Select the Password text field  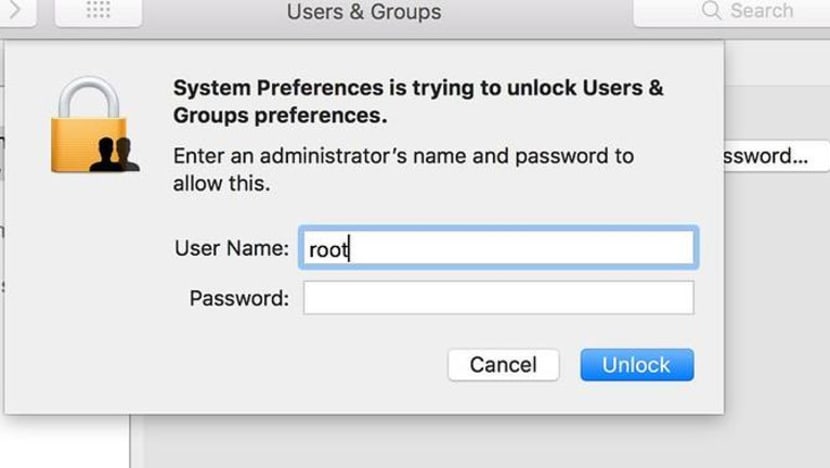(498, 298)
